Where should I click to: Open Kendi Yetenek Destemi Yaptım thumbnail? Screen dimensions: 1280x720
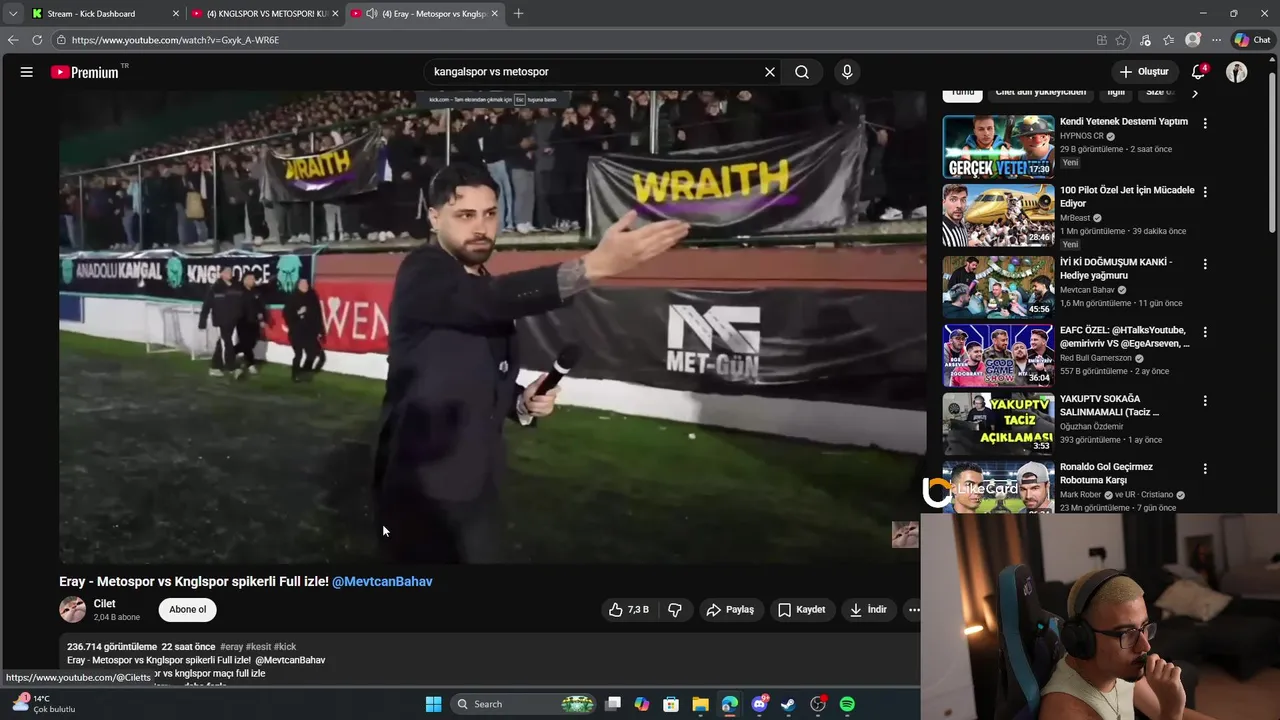tap(998, 147)
